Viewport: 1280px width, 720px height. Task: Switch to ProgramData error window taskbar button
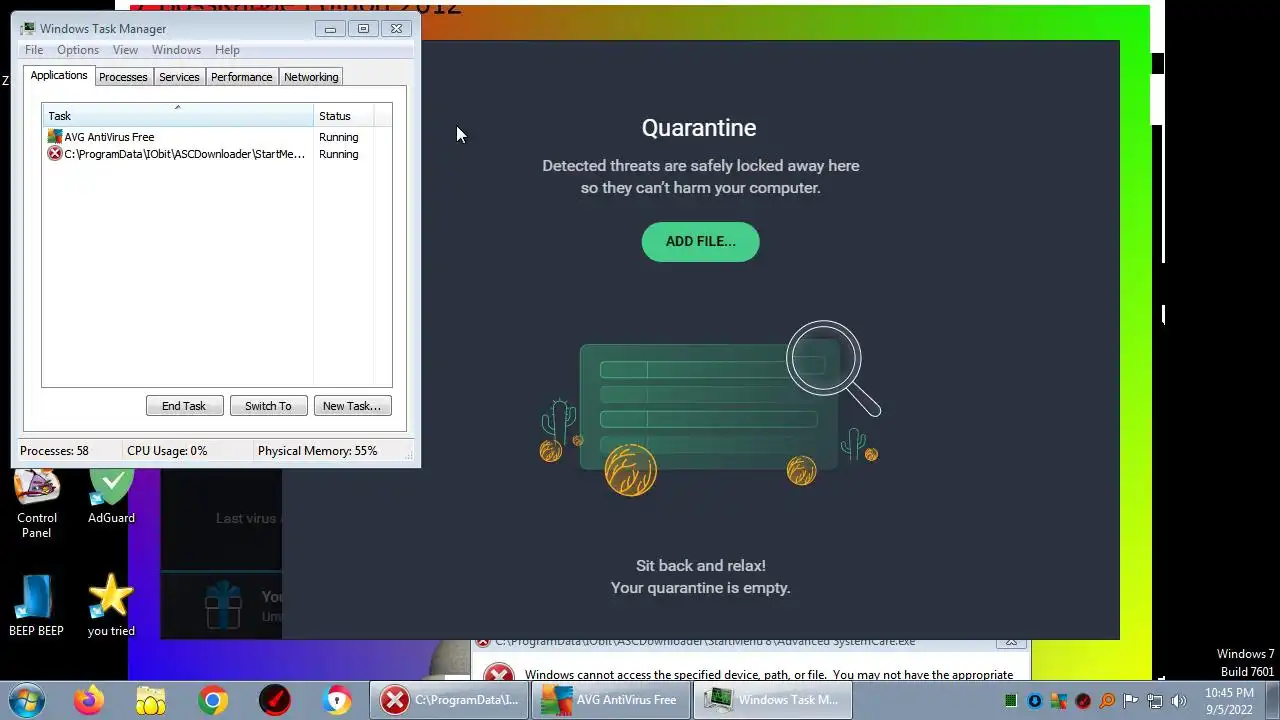click(x=450, y=700)
